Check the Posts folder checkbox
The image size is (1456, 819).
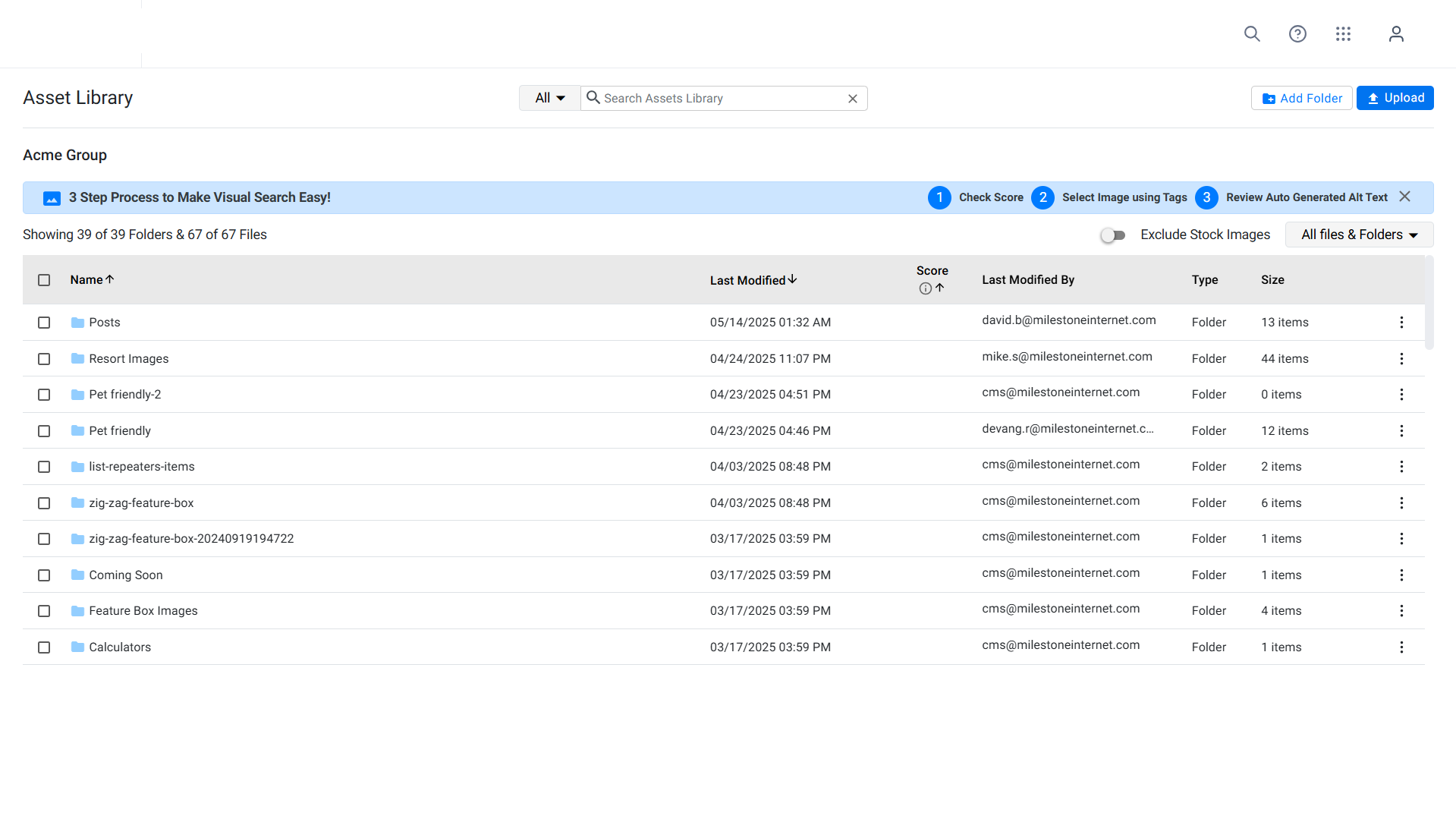click(44, 323)
